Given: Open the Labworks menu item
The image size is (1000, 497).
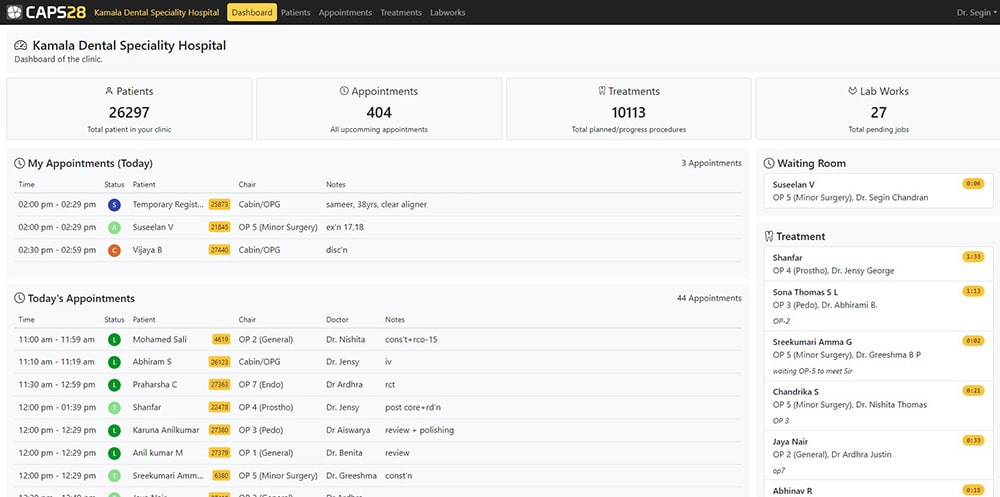Looking at the screenshot, I should (447, 13).
